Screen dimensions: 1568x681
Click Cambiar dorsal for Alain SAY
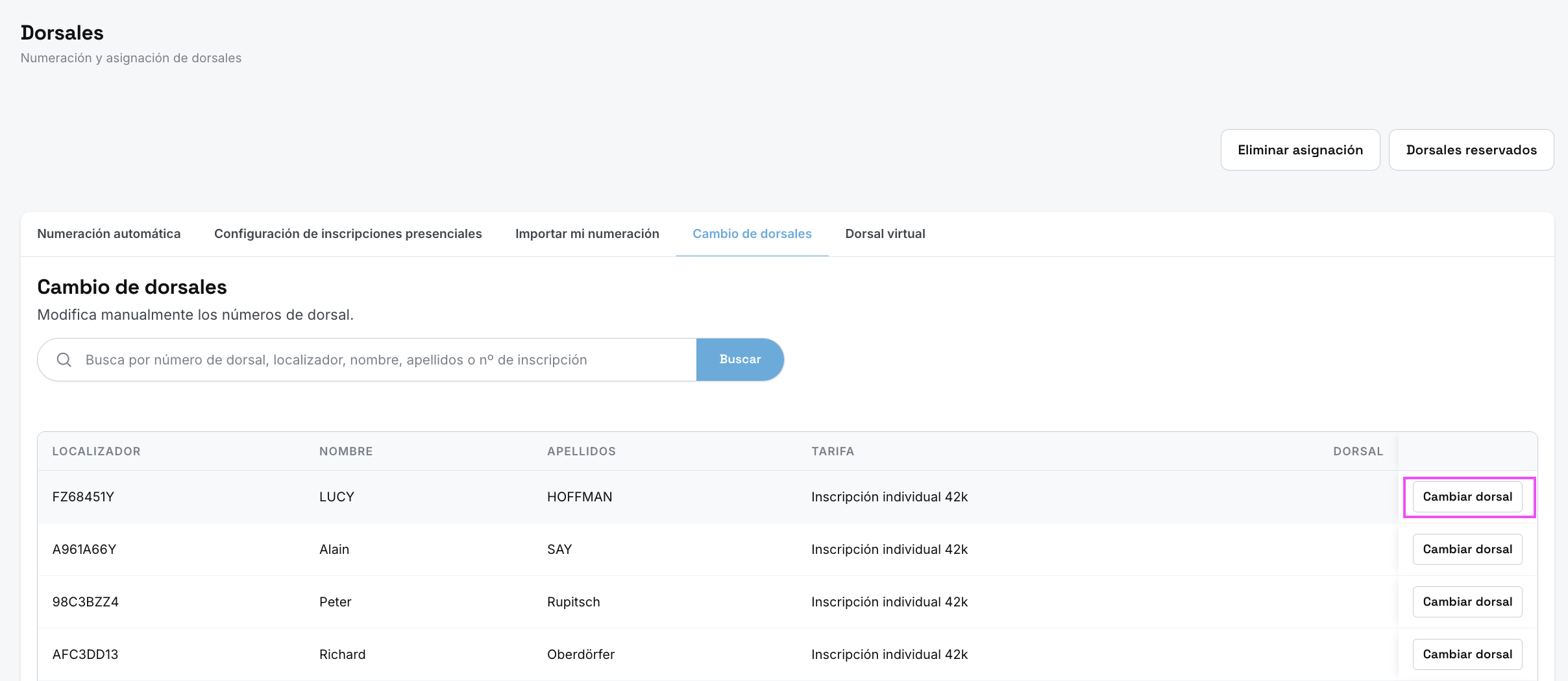[x=1467, y=549]
